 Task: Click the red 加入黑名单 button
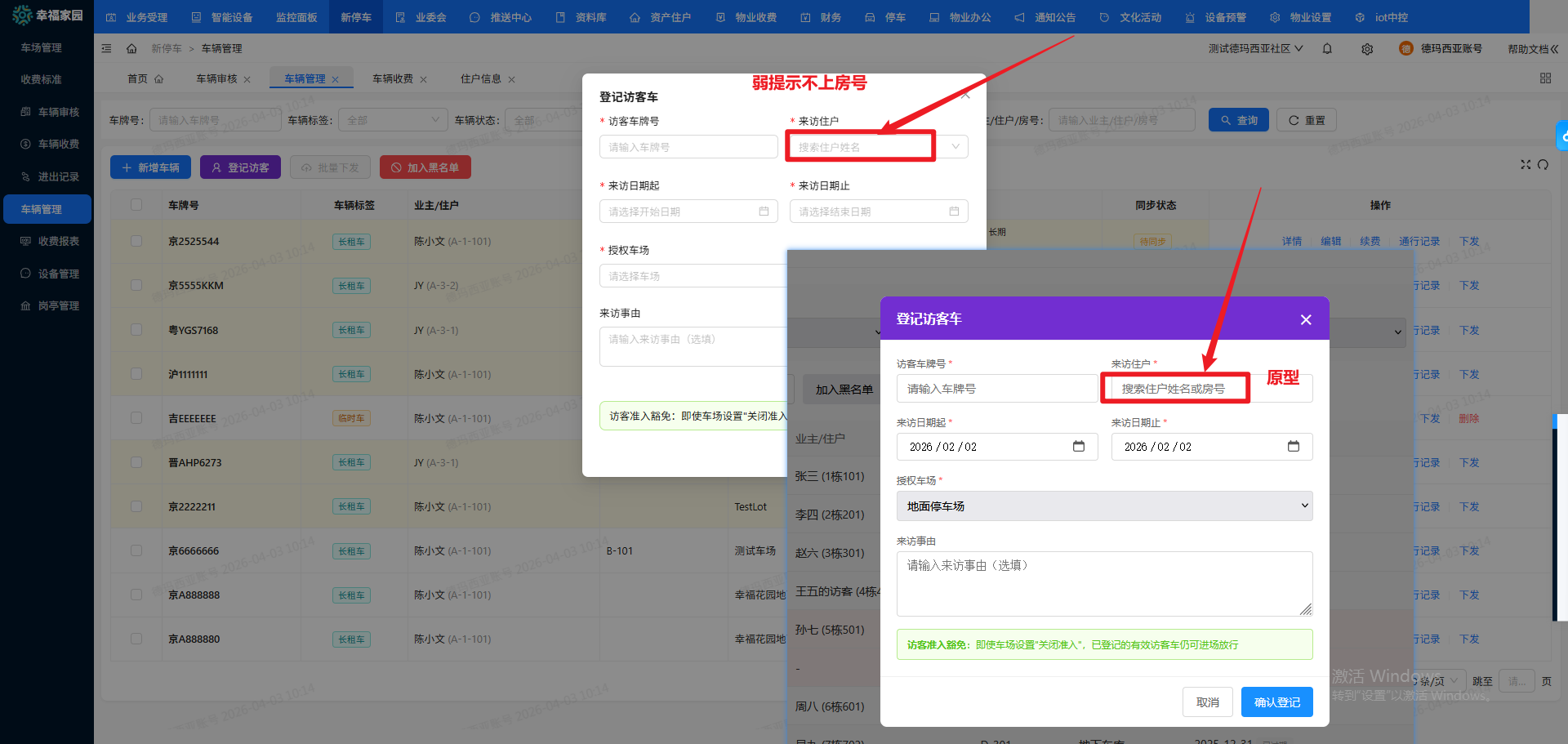click(x=425, y=167)
